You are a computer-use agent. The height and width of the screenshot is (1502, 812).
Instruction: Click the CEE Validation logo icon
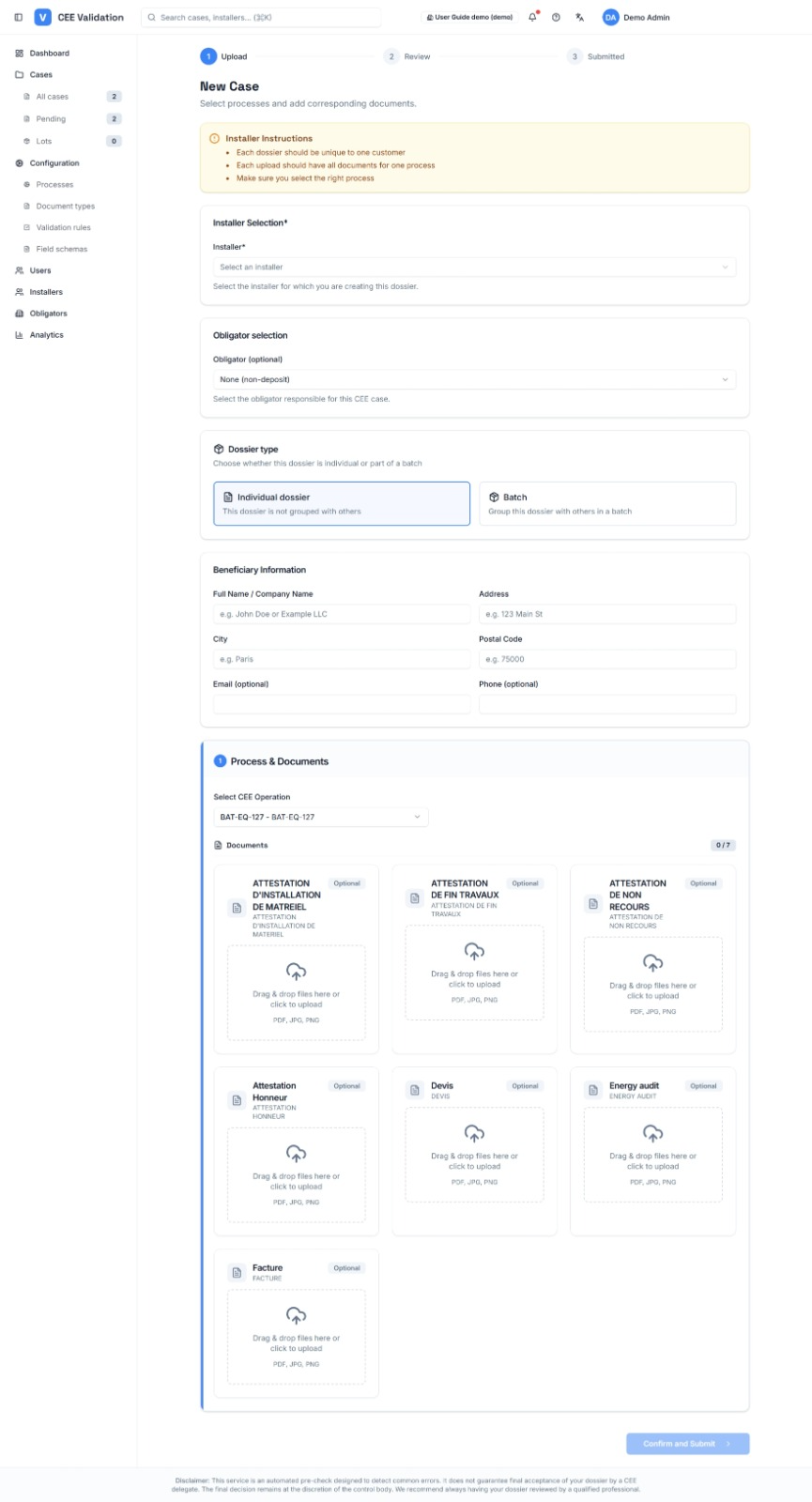click(x=42, y=17)
